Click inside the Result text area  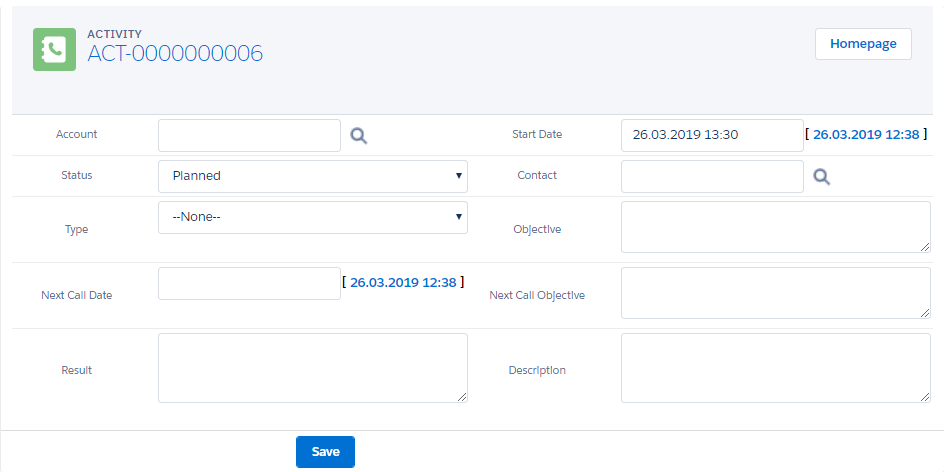pos(312,368)
